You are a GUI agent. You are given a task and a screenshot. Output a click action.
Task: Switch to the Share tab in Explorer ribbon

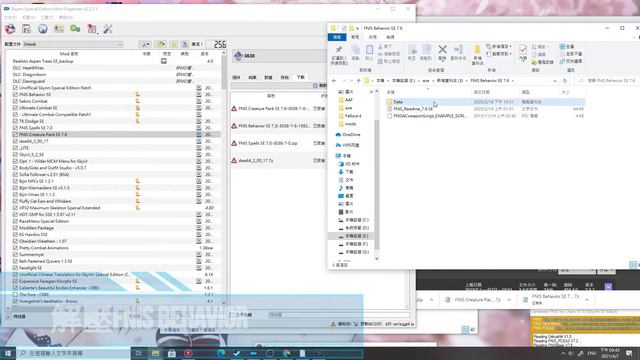[x=373, y=37]
